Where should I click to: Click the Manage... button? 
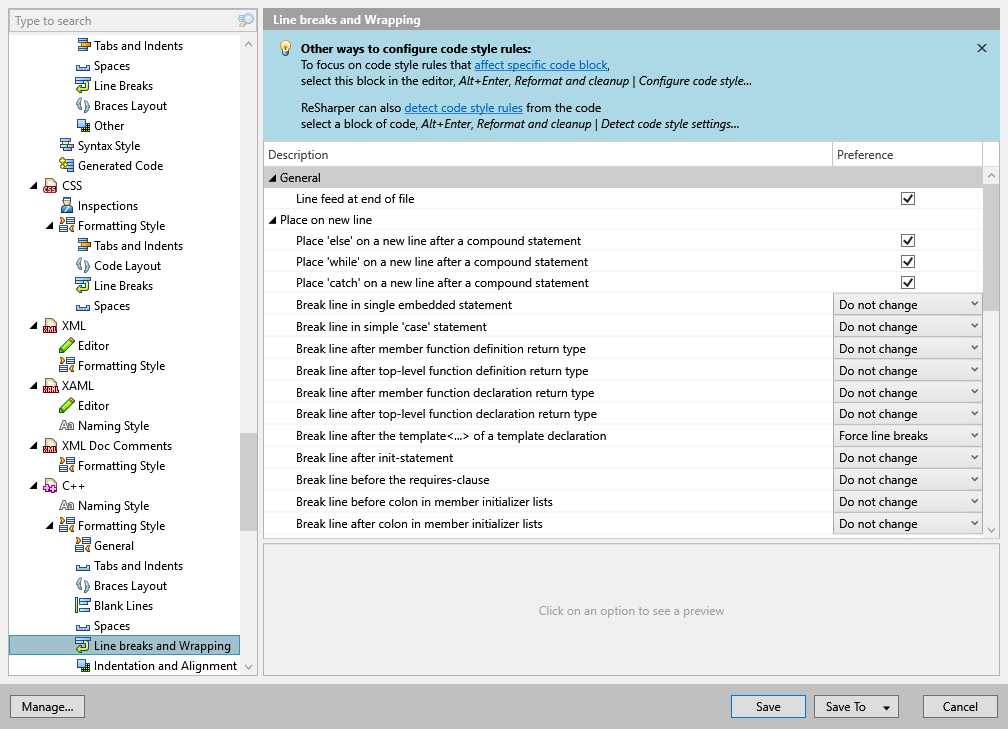(x=47, y=707)
